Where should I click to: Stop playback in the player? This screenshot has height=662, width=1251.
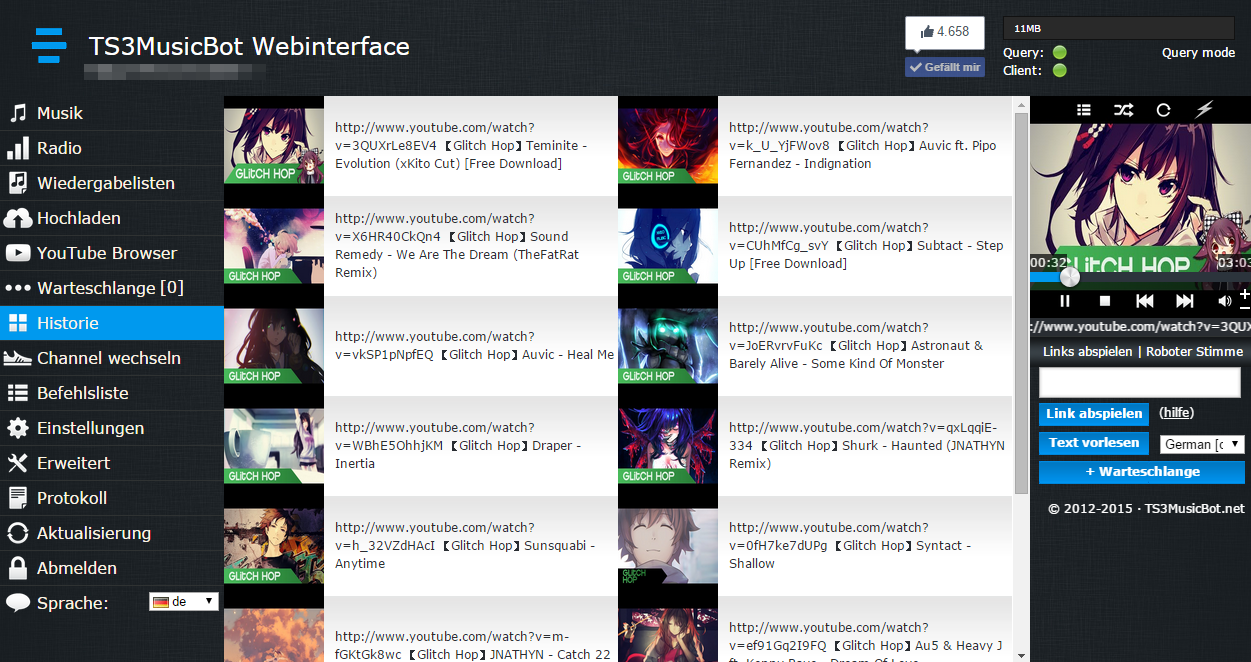click(x=1105, y=300)
